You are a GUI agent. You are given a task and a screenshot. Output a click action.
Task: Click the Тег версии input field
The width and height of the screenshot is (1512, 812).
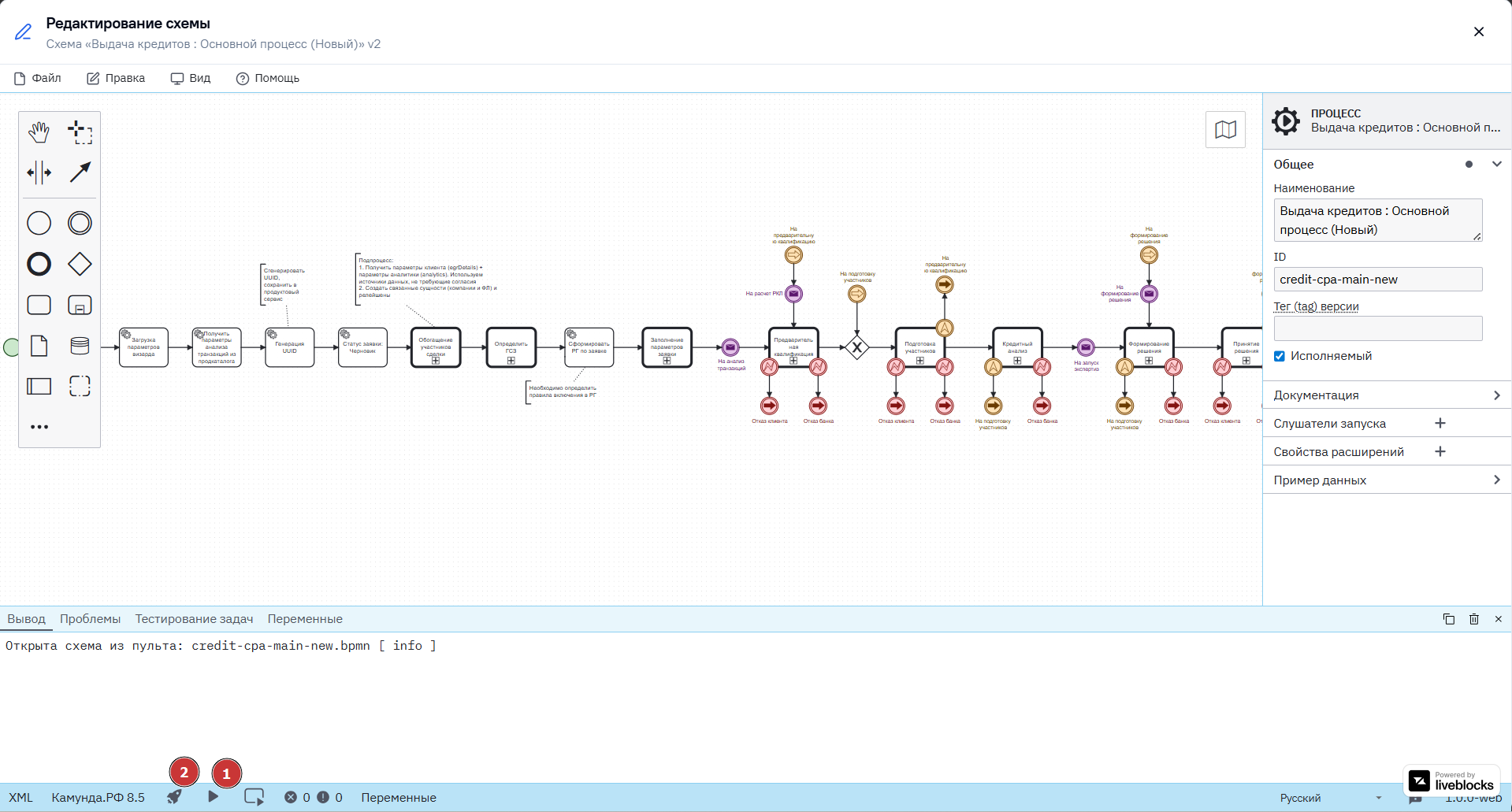(x=1378, y=328)
